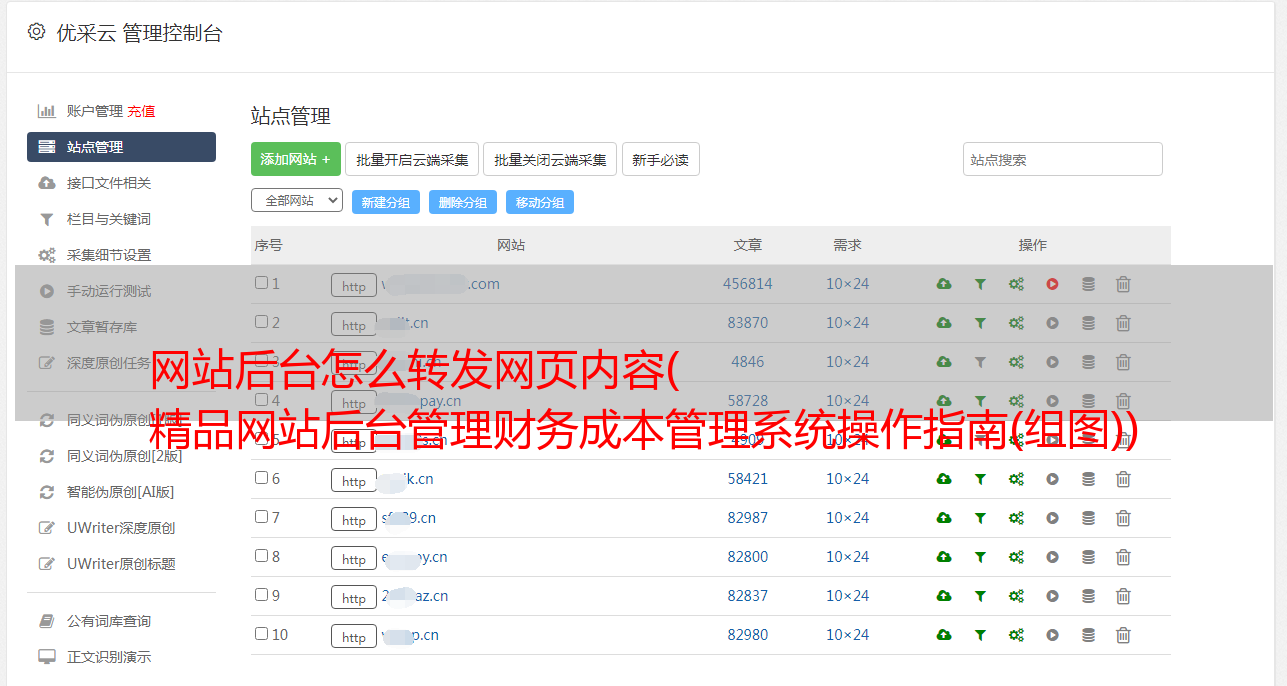Click the gears icon in row 8
This screenshot has height=686, width=1287.
coord(1016,557)
